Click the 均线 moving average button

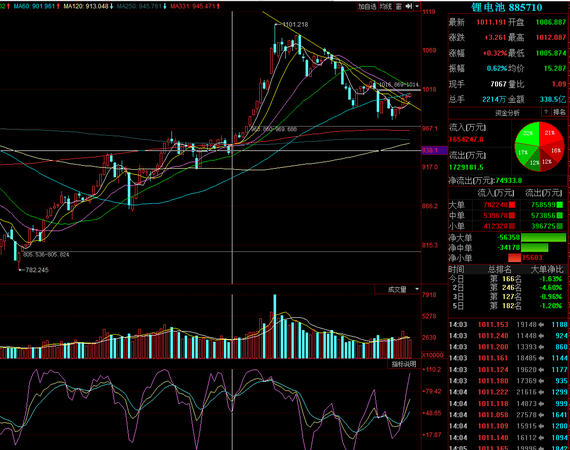tap(385, 7)
